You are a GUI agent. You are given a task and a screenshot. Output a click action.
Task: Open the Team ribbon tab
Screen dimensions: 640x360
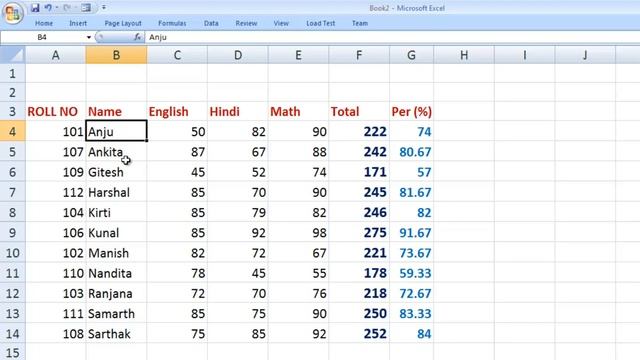[x=360, y=23]
